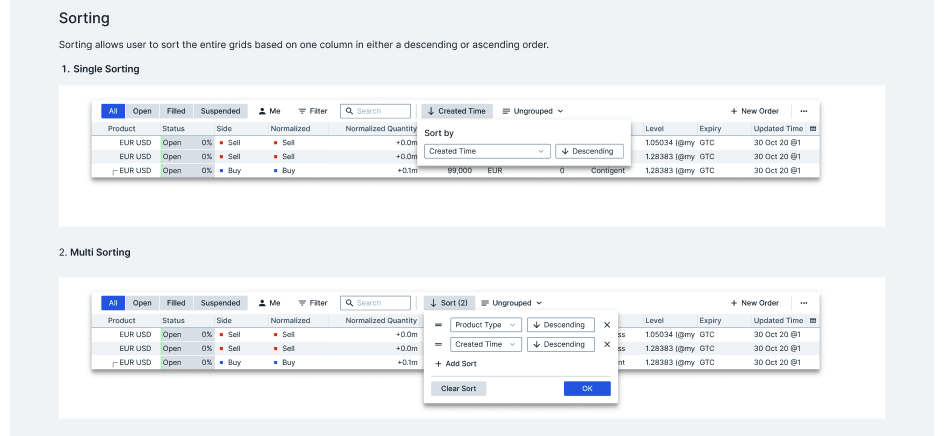Focus the Search field in Multi Sorting toolbar
945x436 pixels.
coord(375,303)
